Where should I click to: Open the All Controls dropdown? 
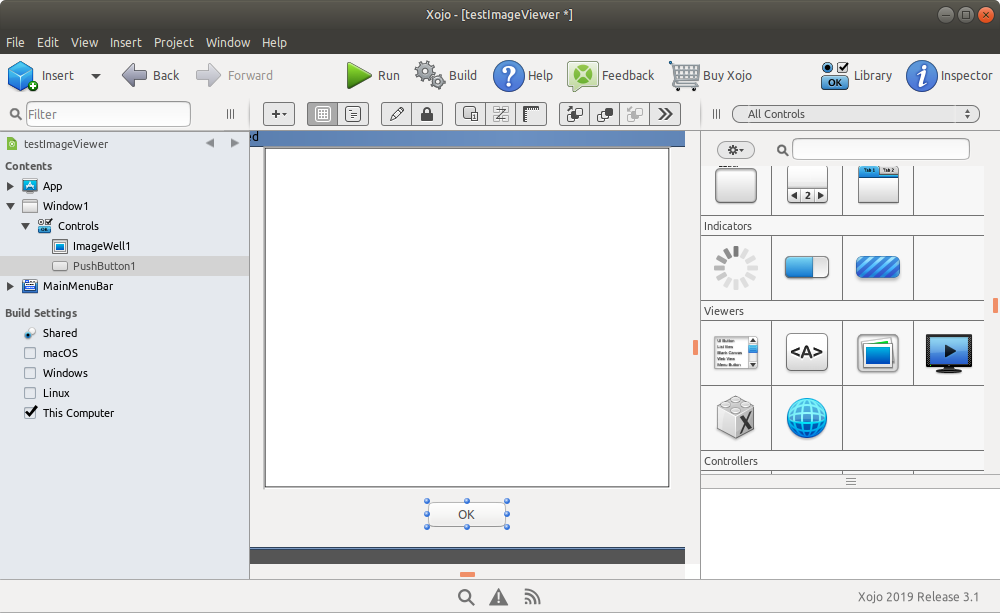855,114
